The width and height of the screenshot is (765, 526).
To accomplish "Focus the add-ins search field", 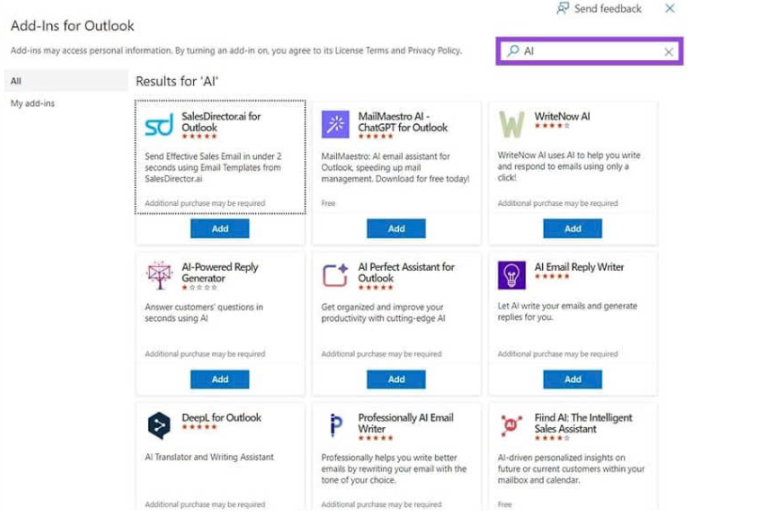I will (x=590, y=52).
